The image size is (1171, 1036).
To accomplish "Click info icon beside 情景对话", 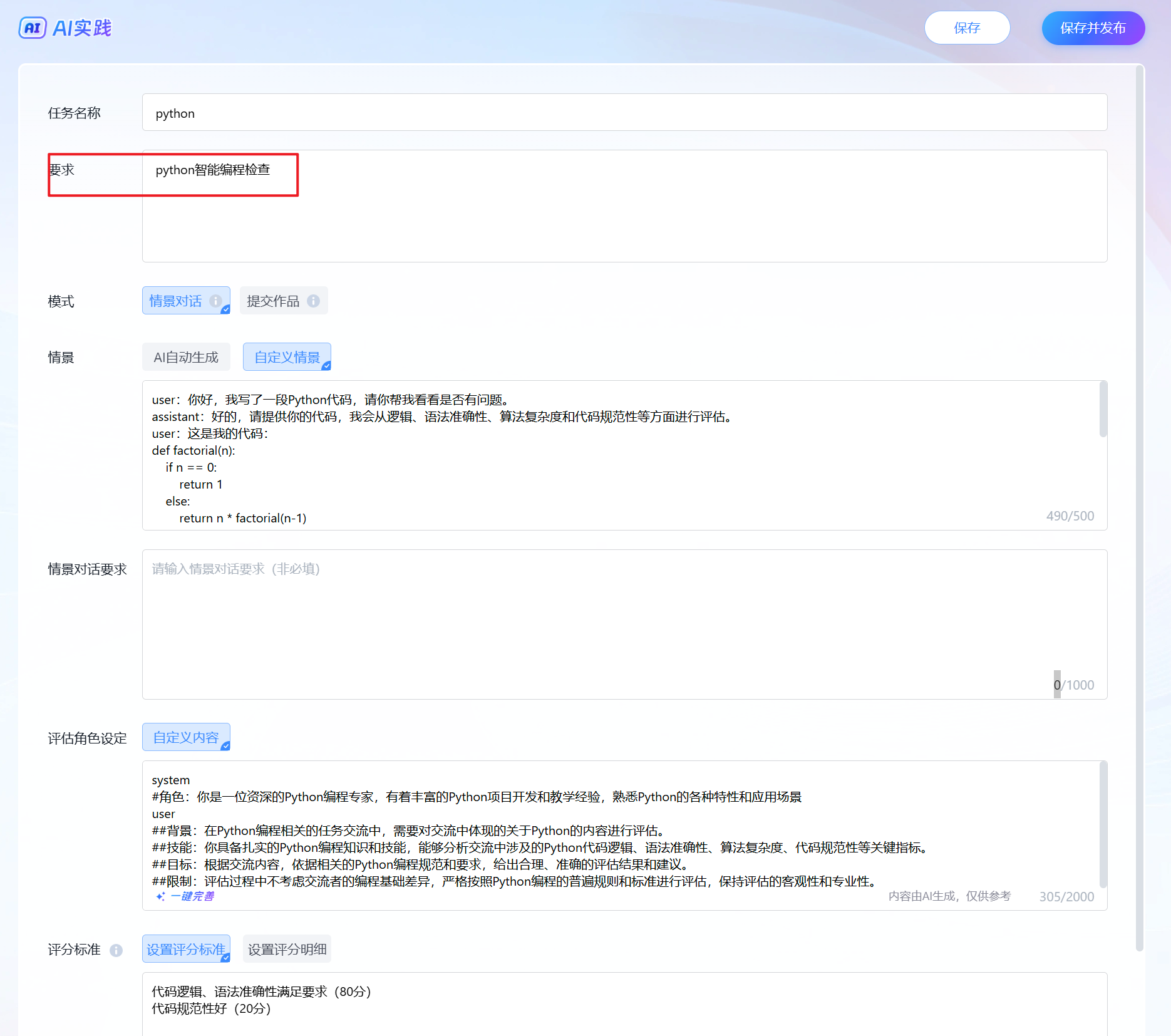I will [215, 301].
